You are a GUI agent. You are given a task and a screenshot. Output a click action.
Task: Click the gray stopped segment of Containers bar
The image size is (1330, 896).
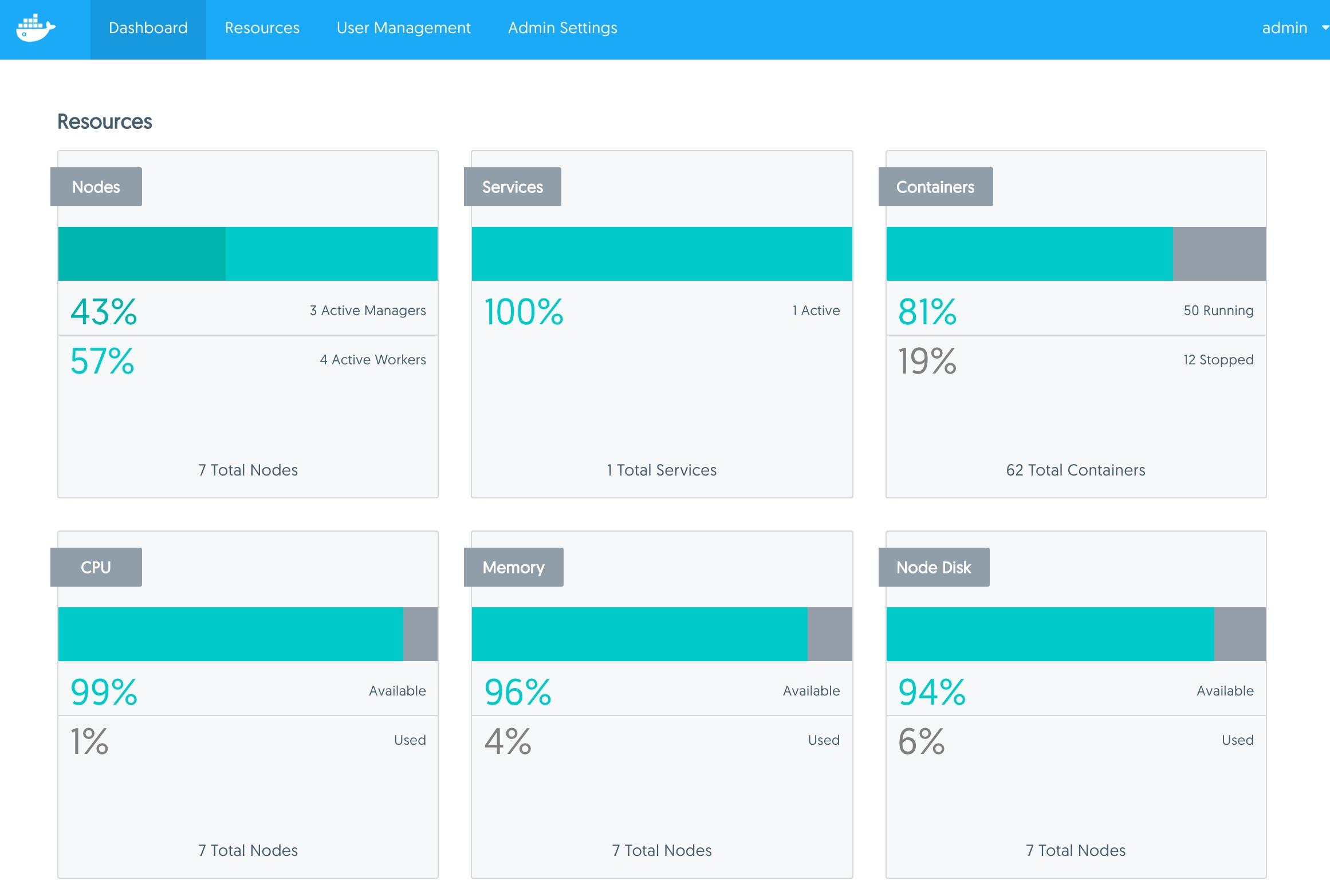[x=1219, y=254]
